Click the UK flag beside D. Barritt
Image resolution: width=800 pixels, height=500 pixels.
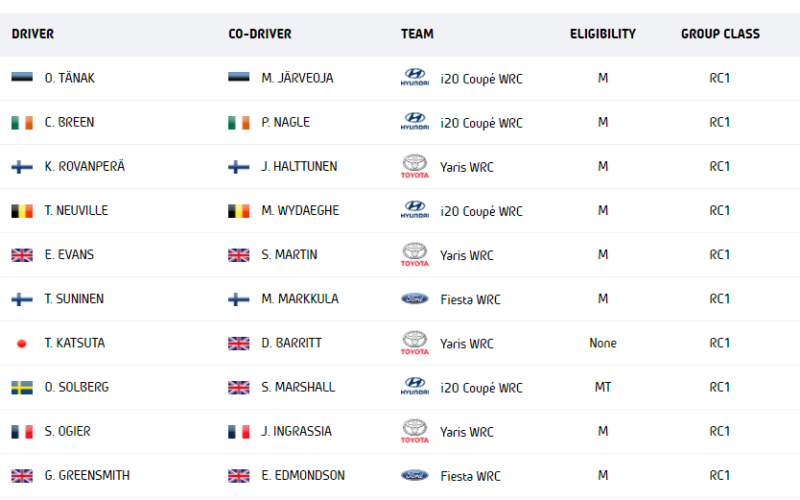[239, 343]
